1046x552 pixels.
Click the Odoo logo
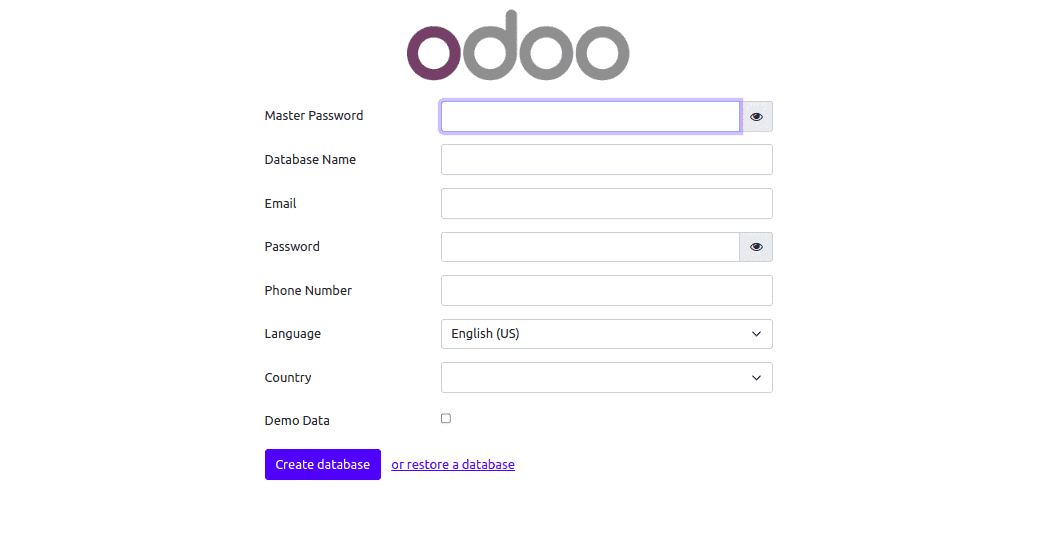(518, 46)
